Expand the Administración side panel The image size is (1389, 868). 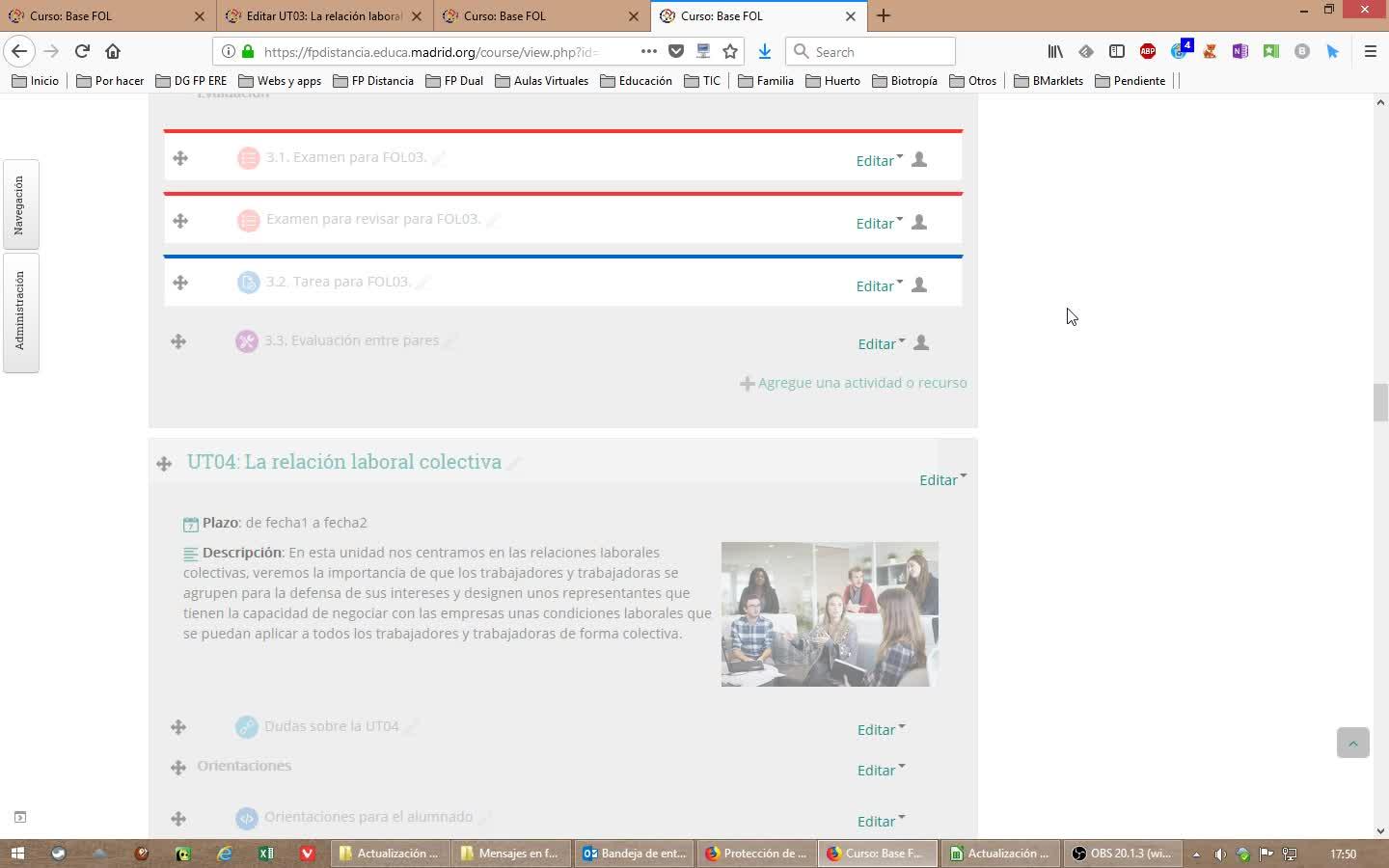point(20,312)
